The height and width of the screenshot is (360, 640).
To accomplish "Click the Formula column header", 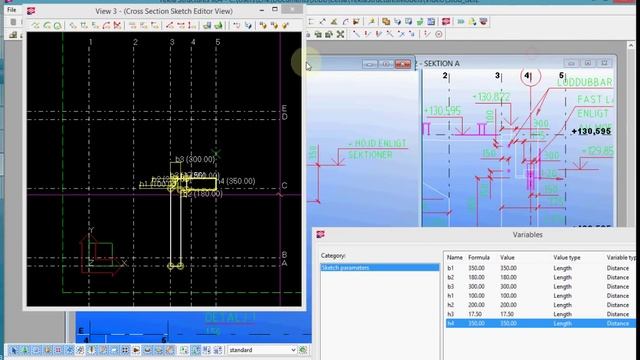I will tap(479, 258).
